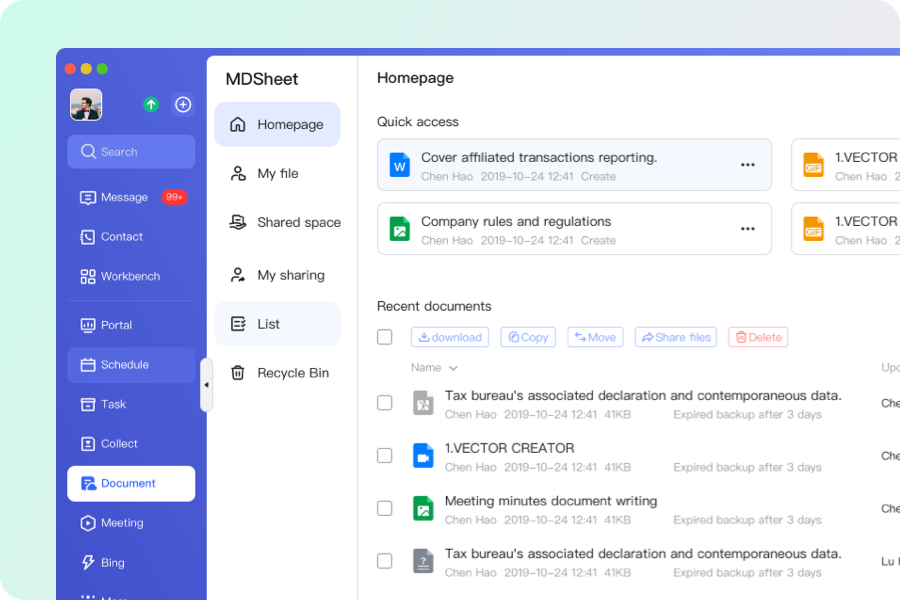Click the gray image file icon of first Tax bureau row
The width and height of the screenshot is (900, 600).
pyautogui.click(x=423, y=402)
